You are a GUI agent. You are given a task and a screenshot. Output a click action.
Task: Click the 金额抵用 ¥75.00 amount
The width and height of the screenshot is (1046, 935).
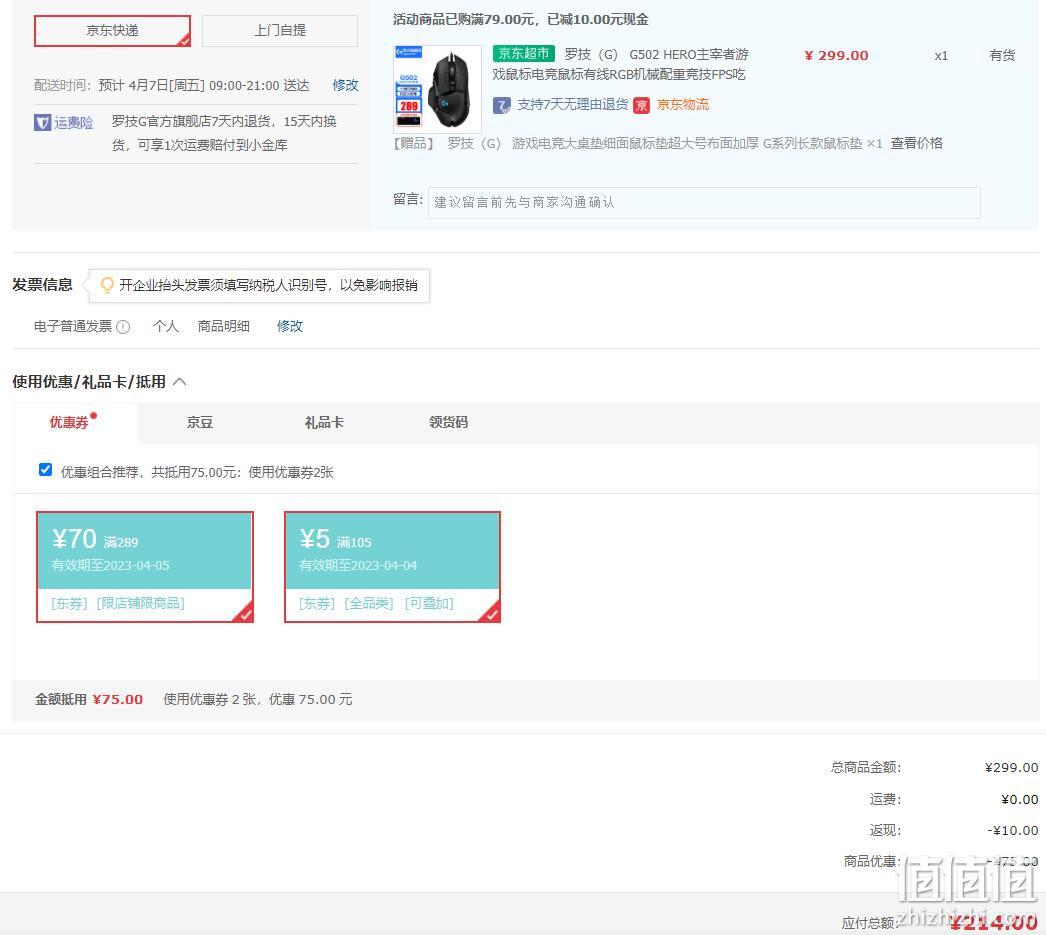pyautogui.click(x=117, y=700)
